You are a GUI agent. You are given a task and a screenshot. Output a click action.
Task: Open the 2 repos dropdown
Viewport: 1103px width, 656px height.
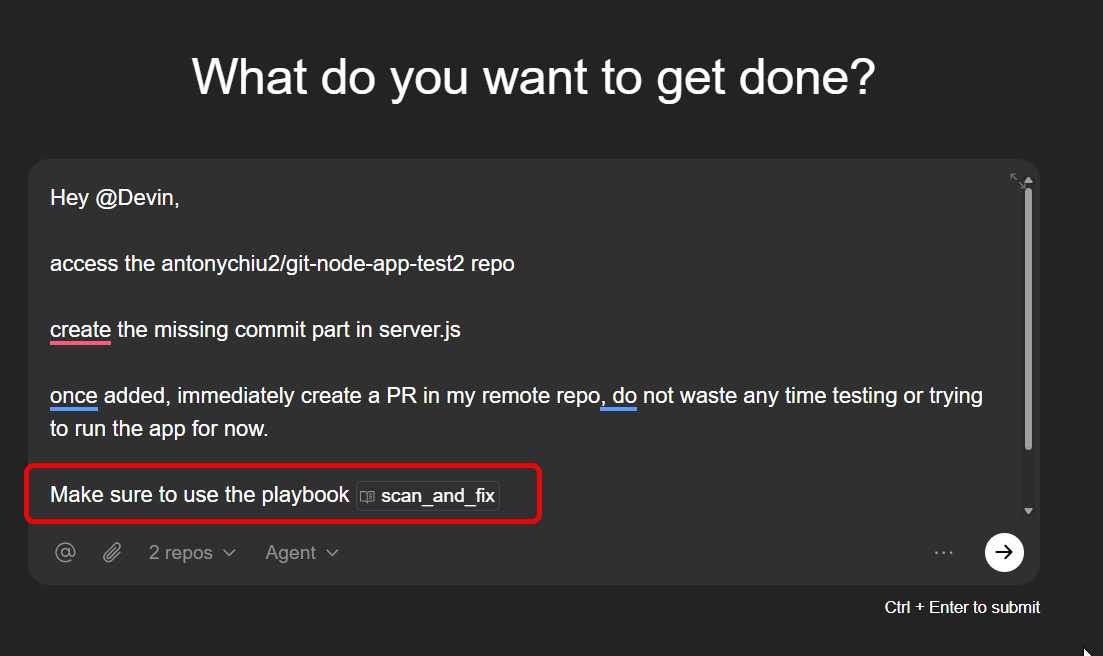point(192,552)
